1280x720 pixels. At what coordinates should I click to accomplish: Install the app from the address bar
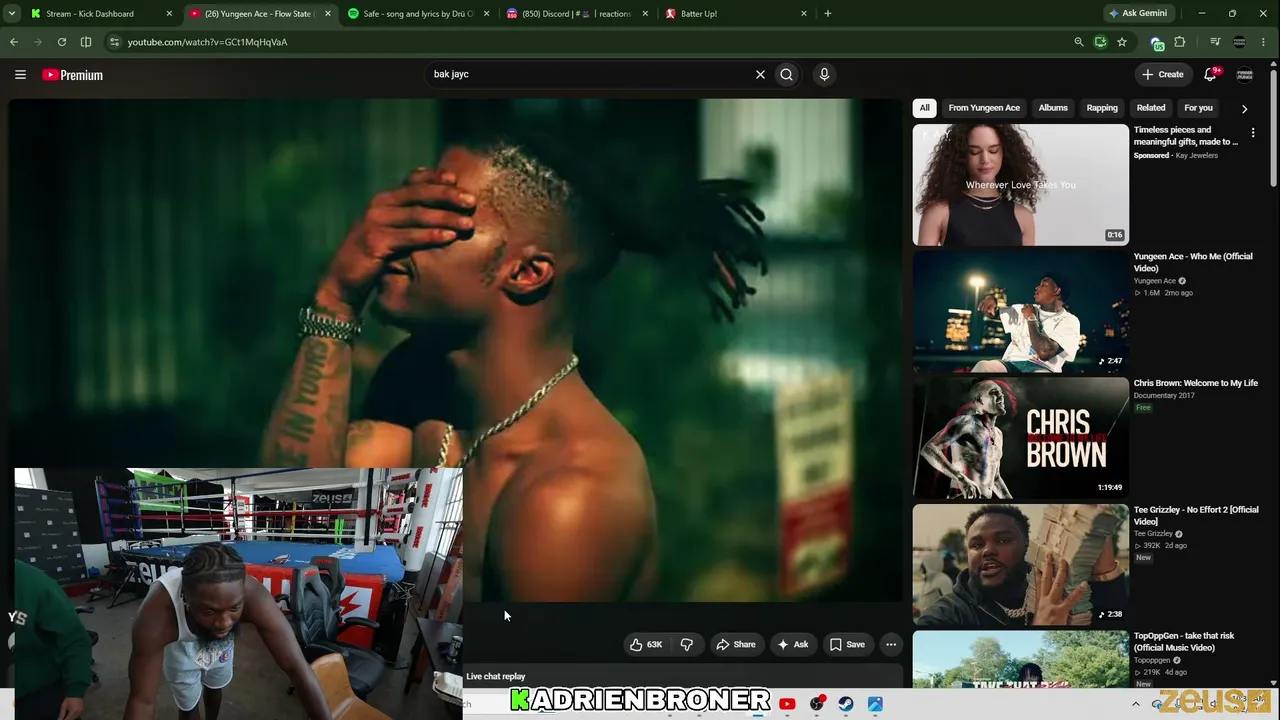pos(1100,42)
